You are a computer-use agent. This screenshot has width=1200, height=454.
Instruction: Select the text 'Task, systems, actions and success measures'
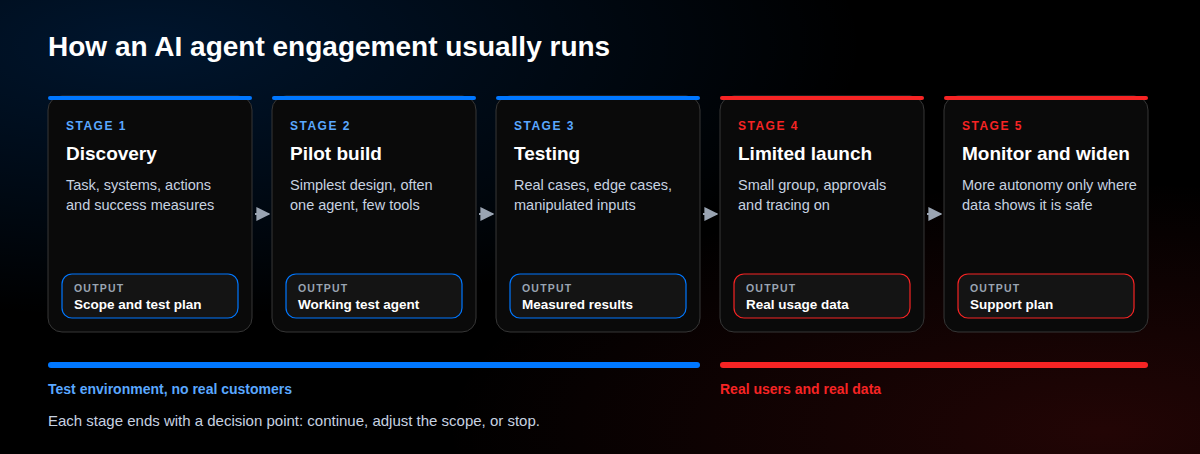pyautogui.click(x=140, y=195)
